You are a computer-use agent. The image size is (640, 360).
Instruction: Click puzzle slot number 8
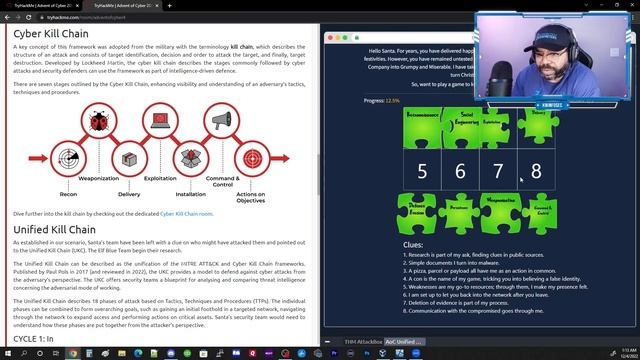tap(536, 170)
